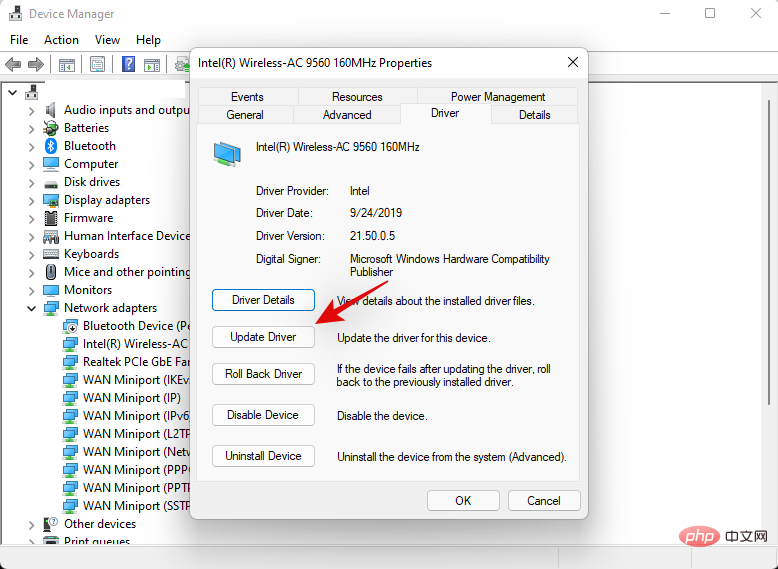Expand the Batteries node
The height and width of the screenshot is (569, 778).
(x=32, y=129)
